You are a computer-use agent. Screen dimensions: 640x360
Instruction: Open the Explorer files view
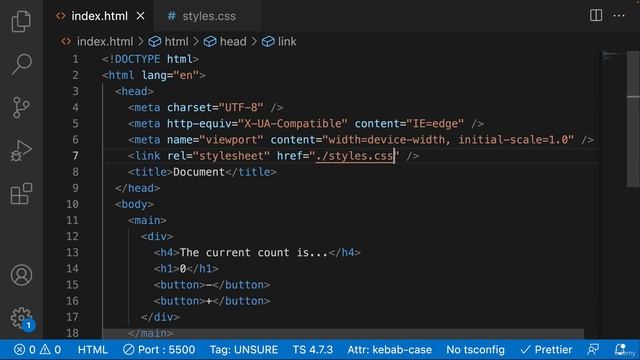(x=21, y=21)
